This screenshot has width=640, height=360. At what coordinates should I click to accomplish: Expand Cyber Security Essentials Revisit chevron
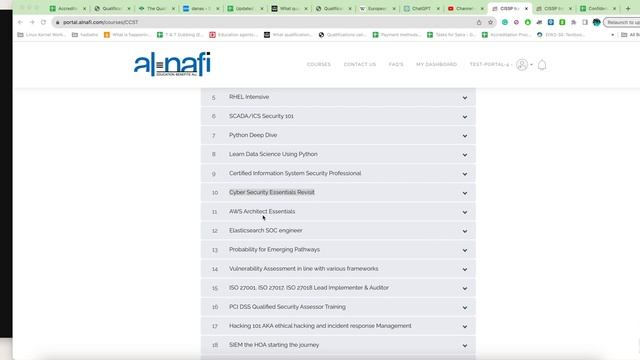tap(464, 193)
